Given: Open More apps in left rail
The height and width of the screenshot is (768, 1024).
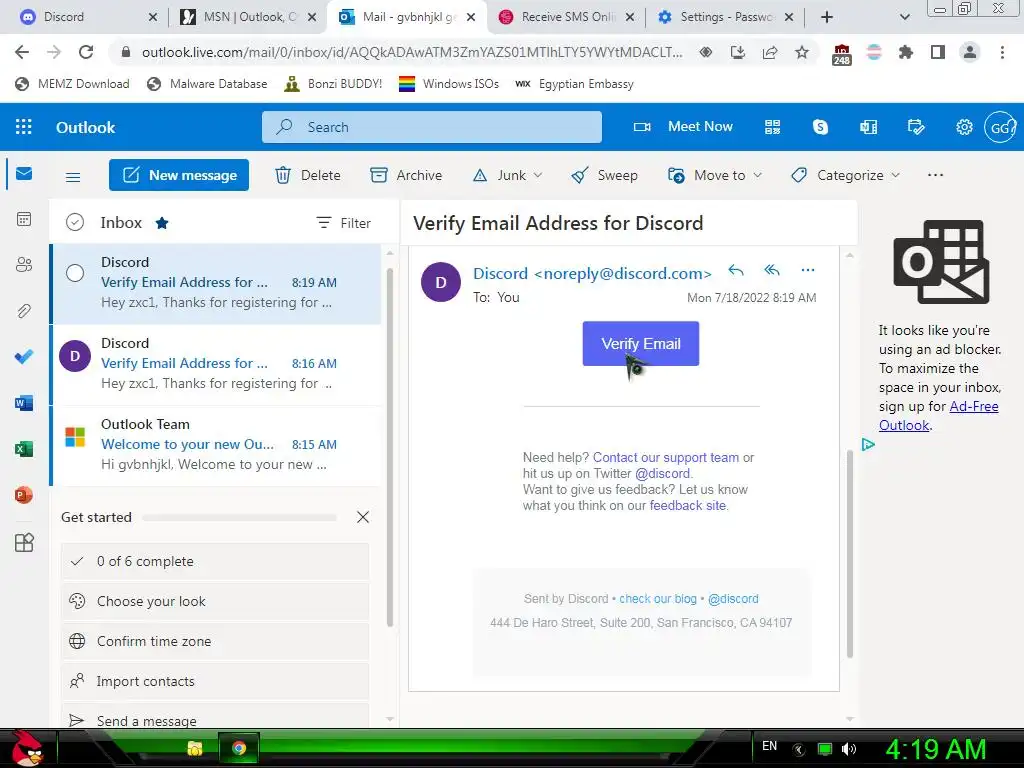Looking at the screenshot, I should tap(24, 543).
